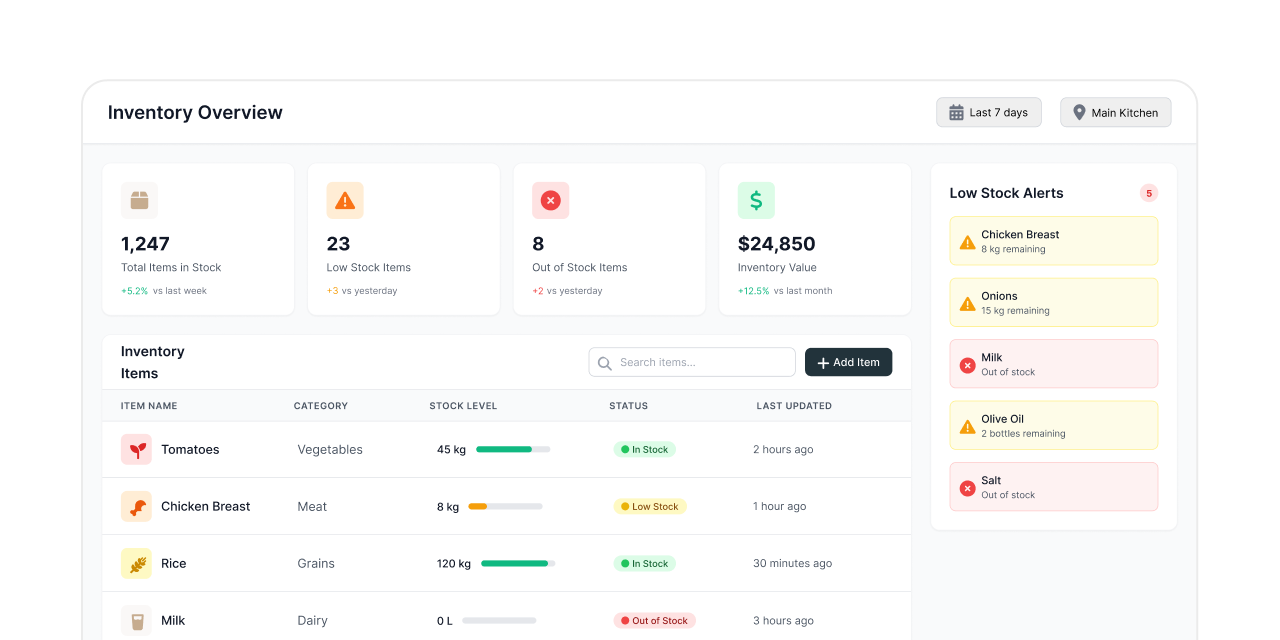Focus the Search items field
The image size is (1280, 640).
pyautogui.click(x=700, y=362)
